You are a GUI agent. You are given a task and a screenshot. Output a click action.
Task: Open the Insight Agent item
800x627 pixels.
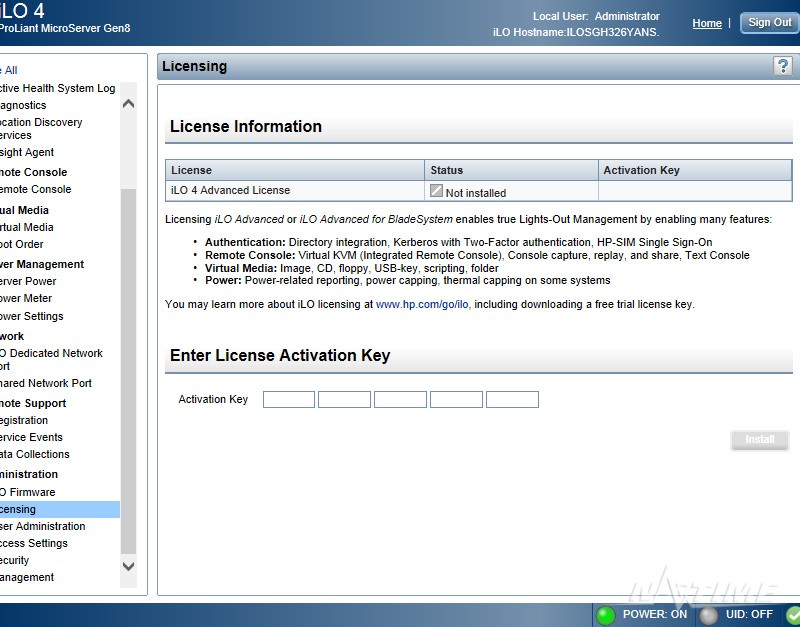[27, 152]
